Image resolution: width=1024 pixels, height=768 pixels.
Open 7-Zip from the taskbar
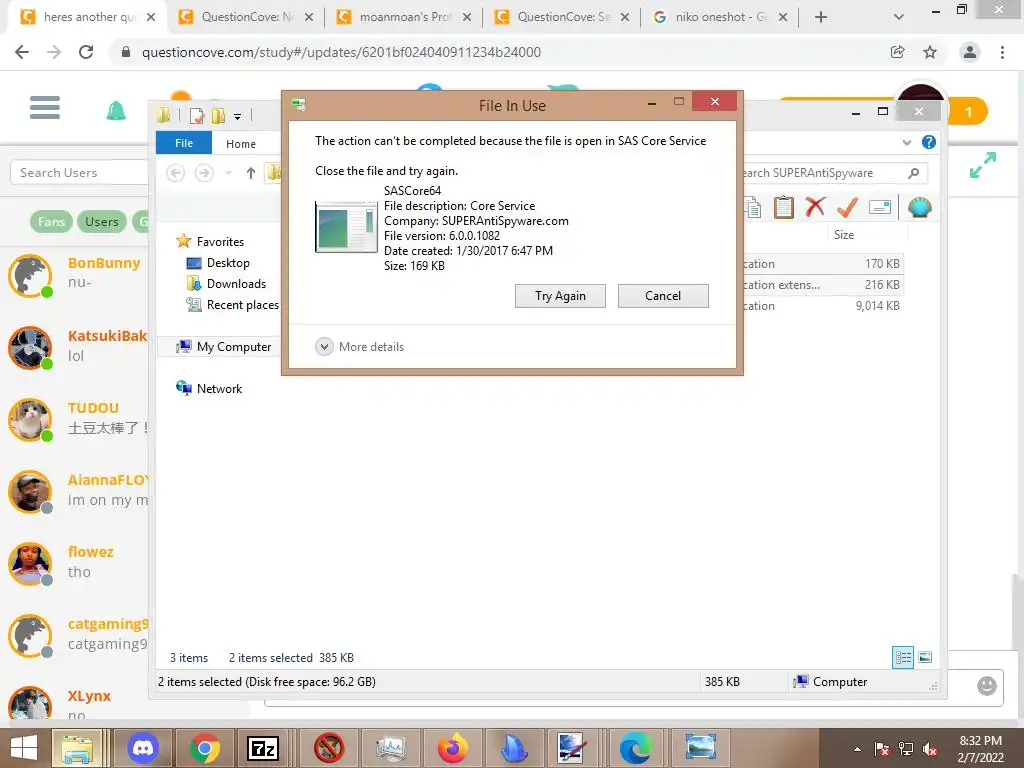click(263, 748)
